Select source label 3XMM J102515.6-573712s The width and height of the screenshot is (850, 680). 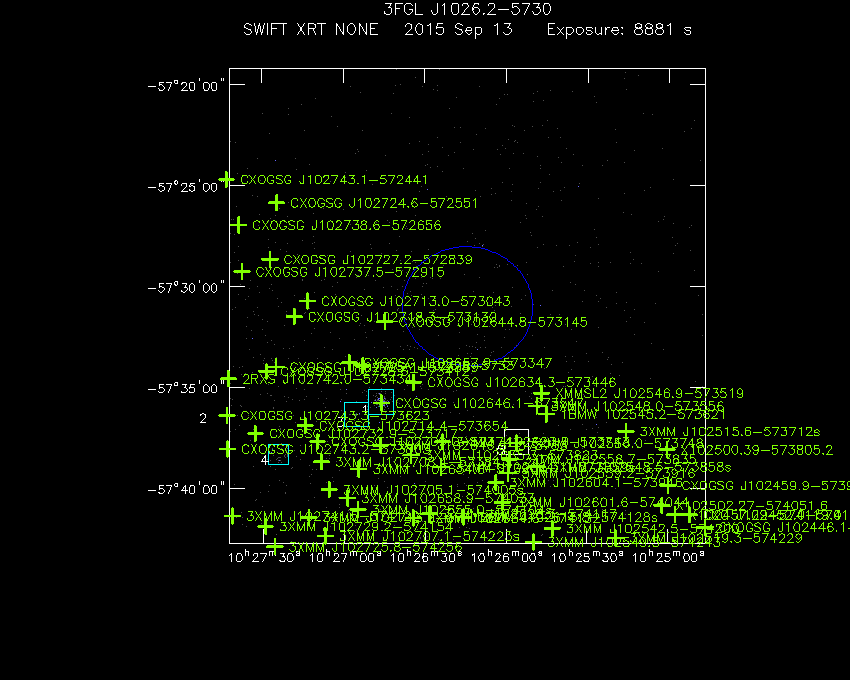pos(730,432)
